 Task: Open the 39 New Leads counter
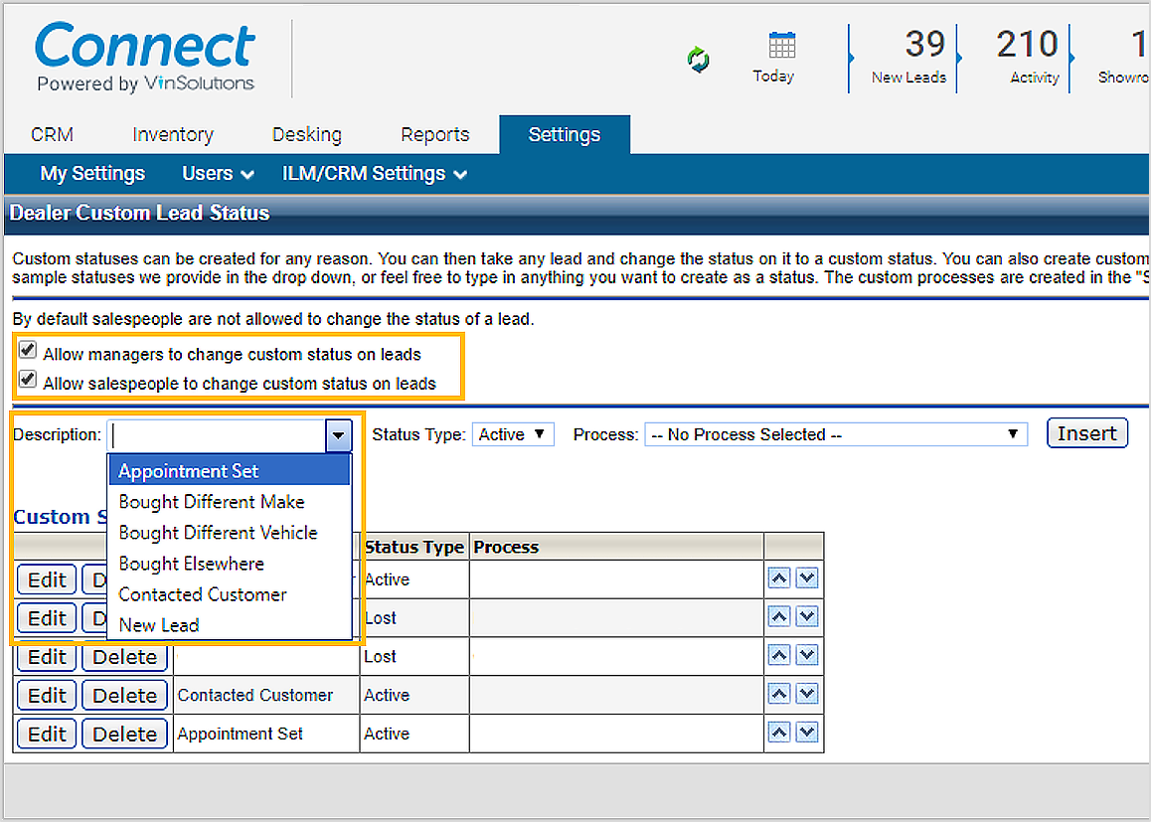909,57
